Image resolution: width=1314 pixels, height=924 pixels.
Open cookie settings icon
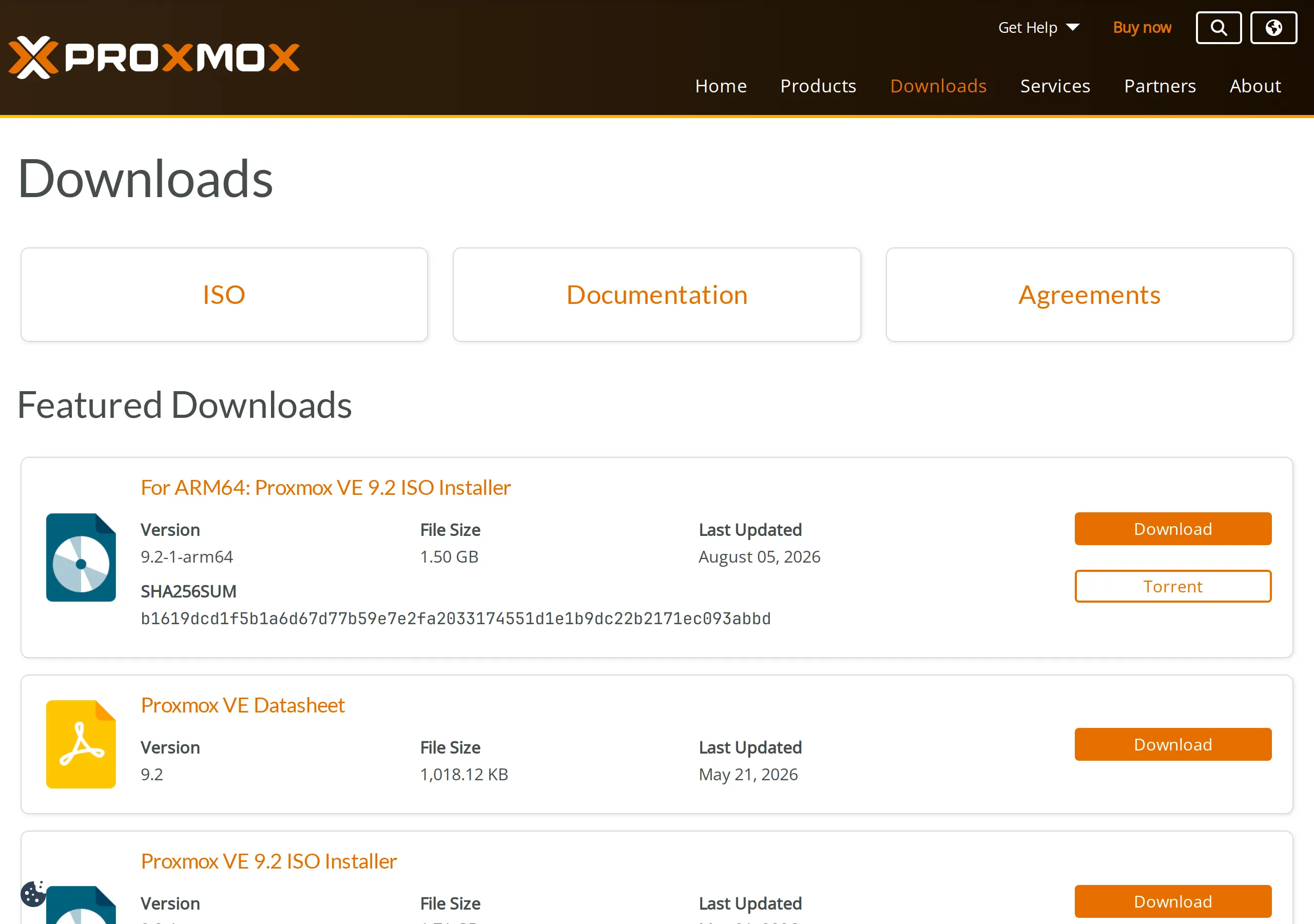33,893
